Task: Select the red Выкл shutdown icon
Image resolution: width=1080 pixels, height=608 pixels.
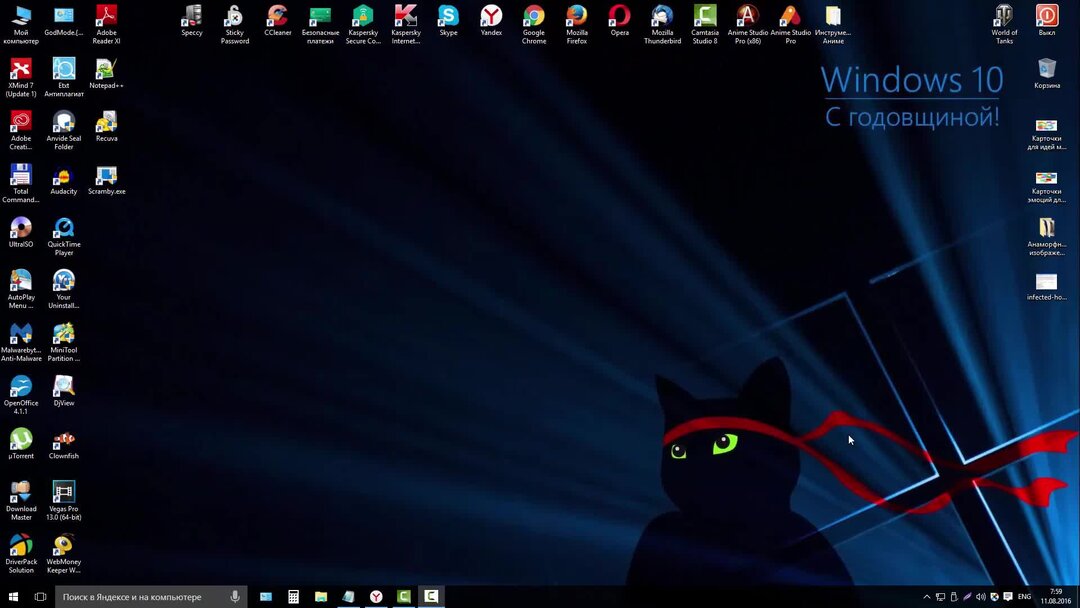Action: click(x=1047, y=21)
